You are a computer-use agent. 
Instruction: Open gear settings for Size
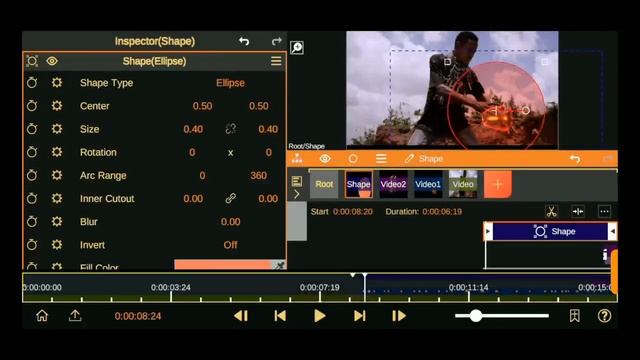(57, 129)
